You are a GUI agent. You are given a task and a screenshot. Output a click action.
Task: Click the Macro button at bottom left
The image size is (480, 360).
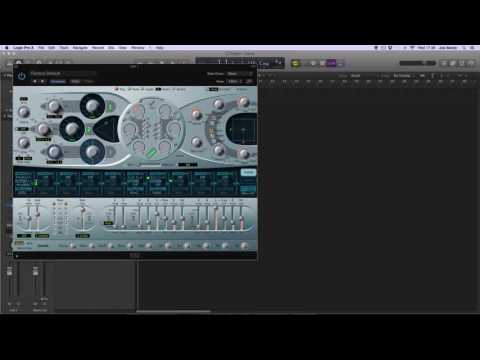click(x=19, y=243)
